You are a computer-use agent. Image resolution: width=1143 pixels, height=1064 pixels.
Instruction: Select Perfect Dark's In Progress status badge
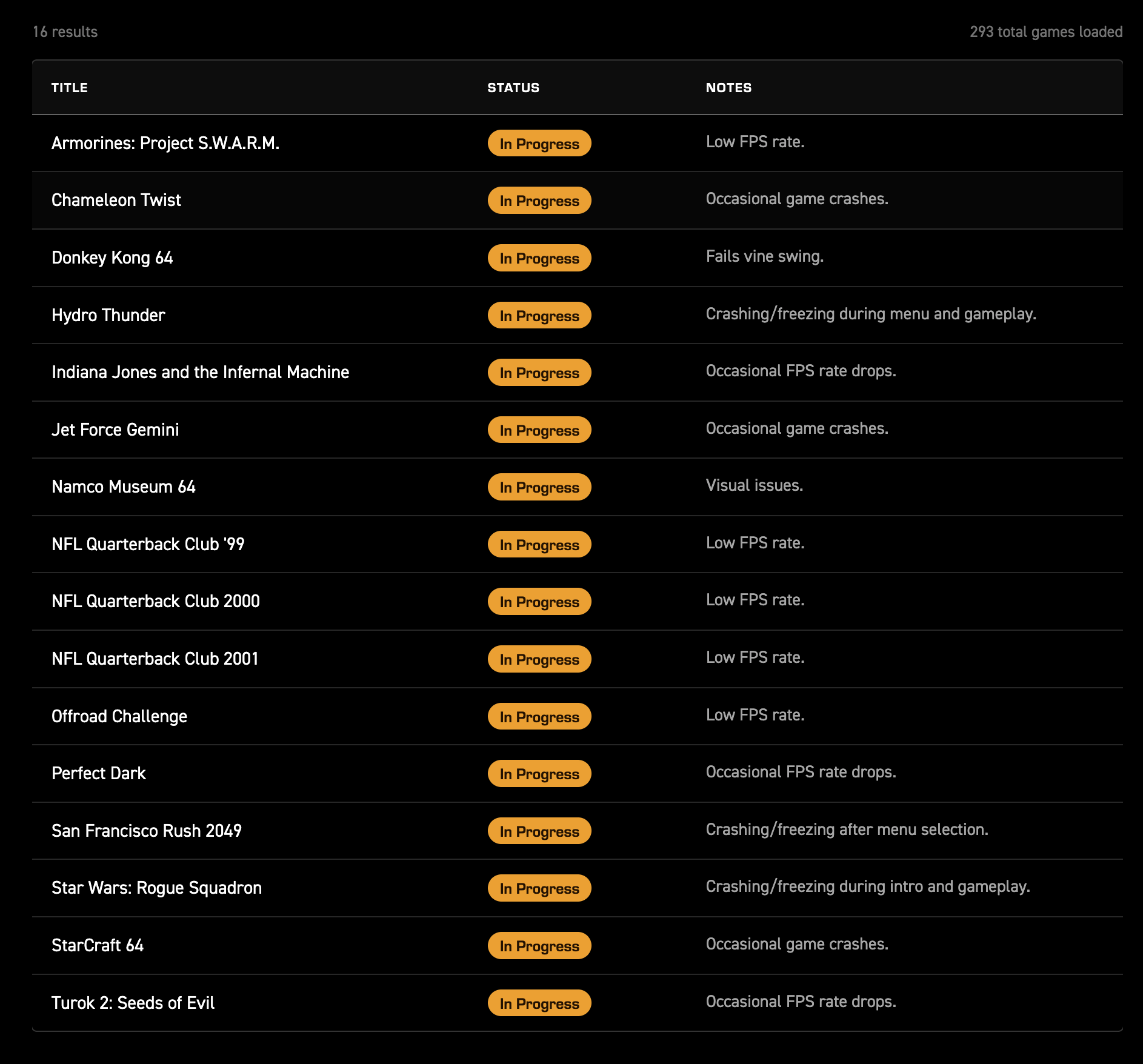[539, 774]
